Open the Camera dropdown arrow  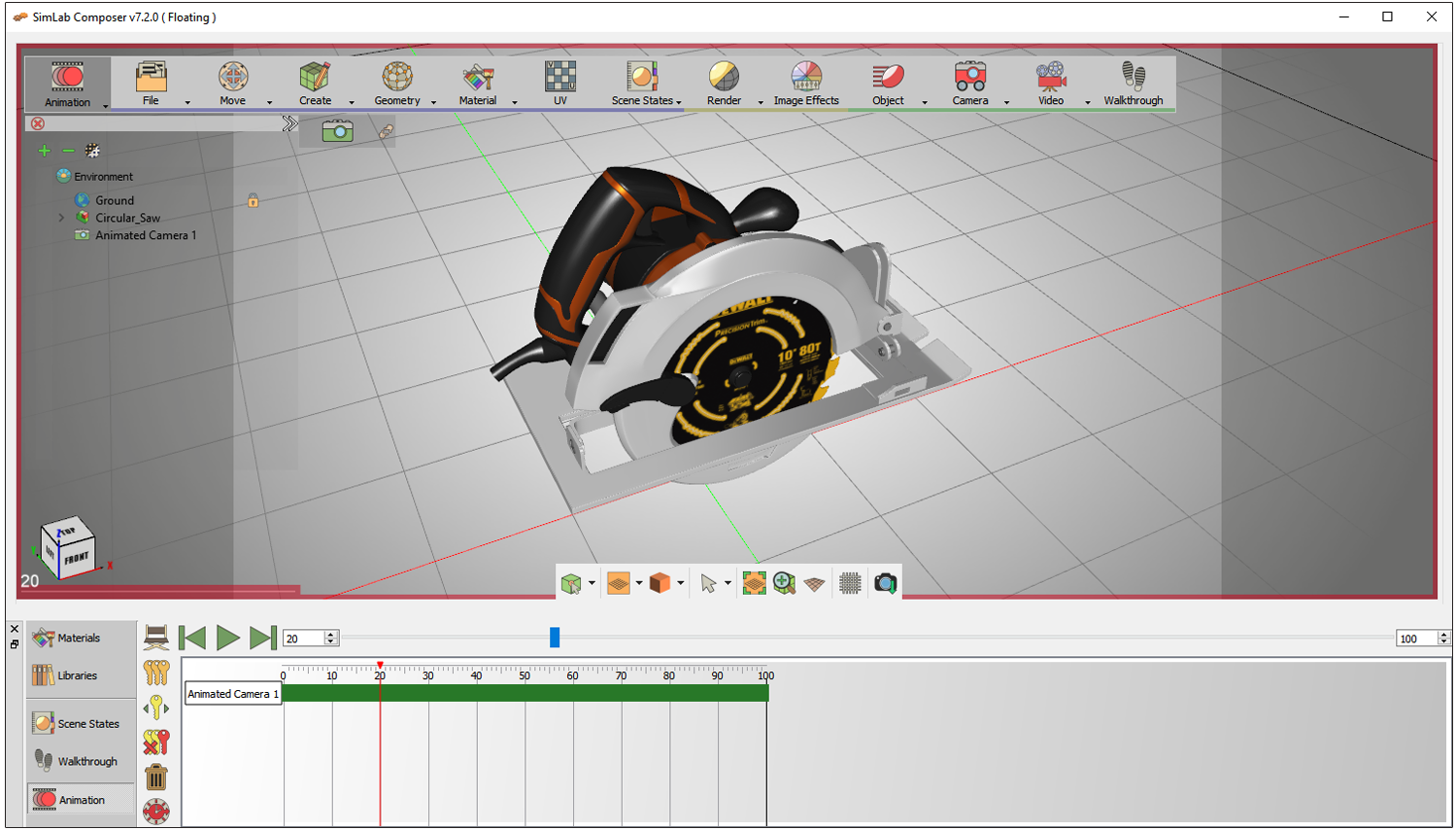point(1006,102)
